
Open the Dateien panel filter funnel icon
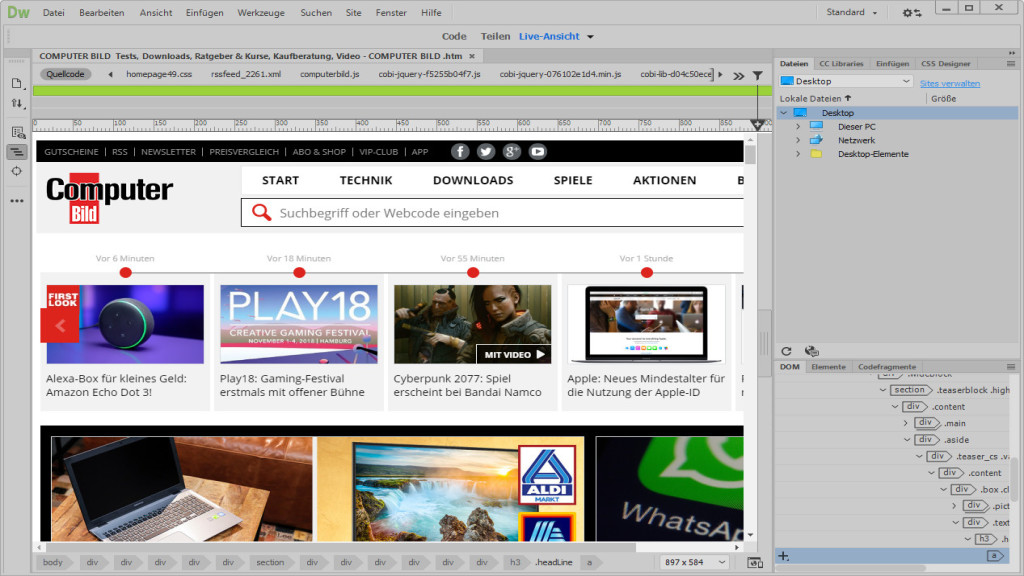758,75
